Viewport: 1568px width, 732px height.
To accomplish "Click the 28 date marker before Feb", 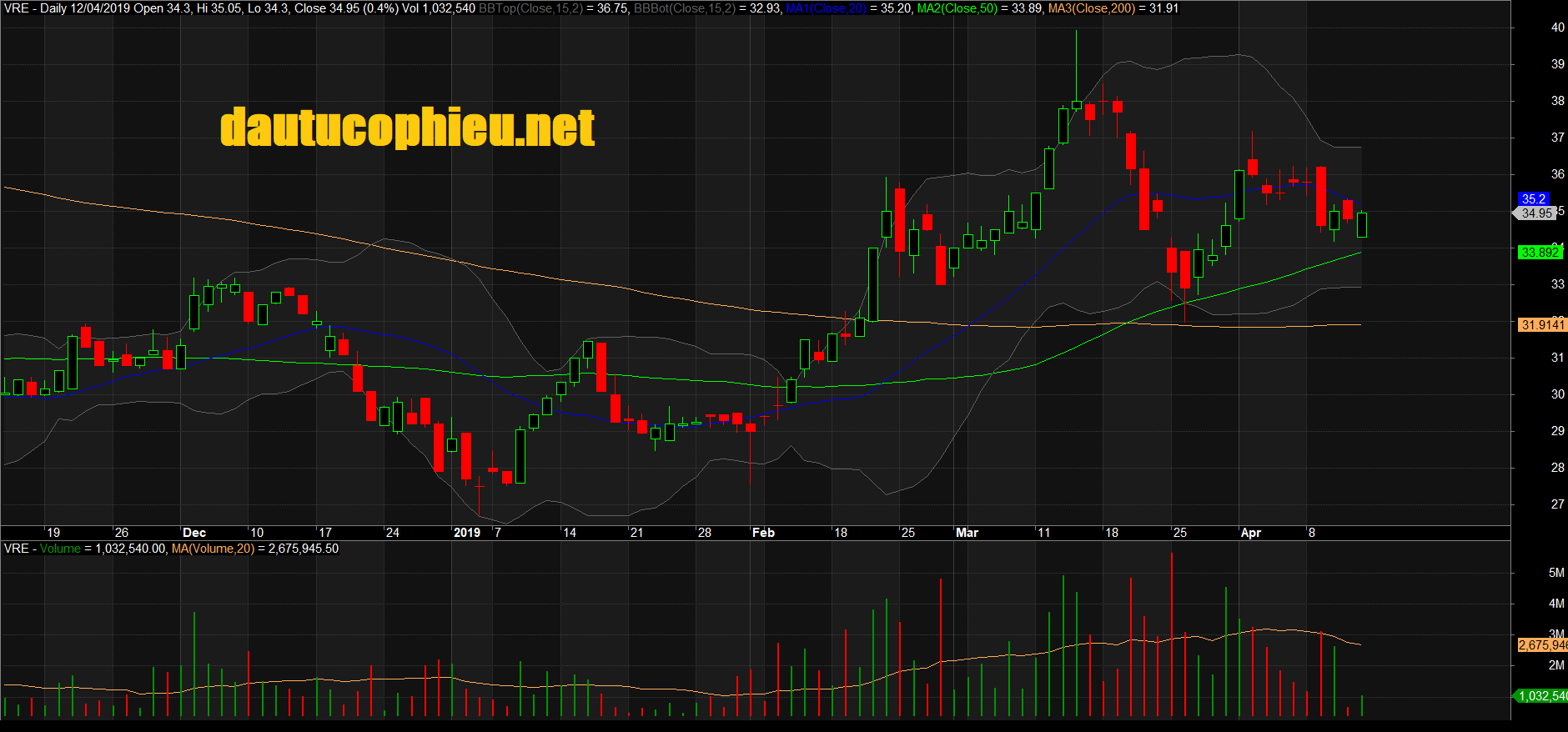I will (x=705, y=533).
